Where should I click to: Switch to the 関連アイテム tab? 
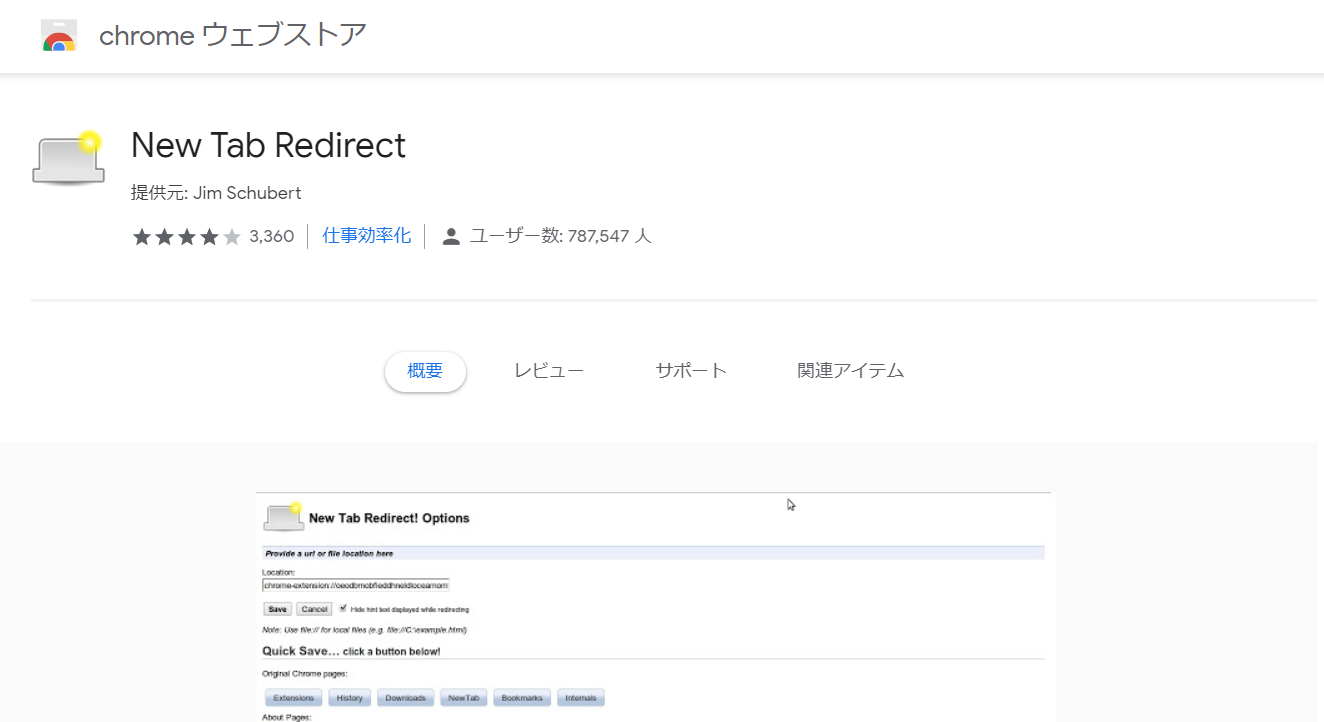pyautogui.click(x=851, y=371)
